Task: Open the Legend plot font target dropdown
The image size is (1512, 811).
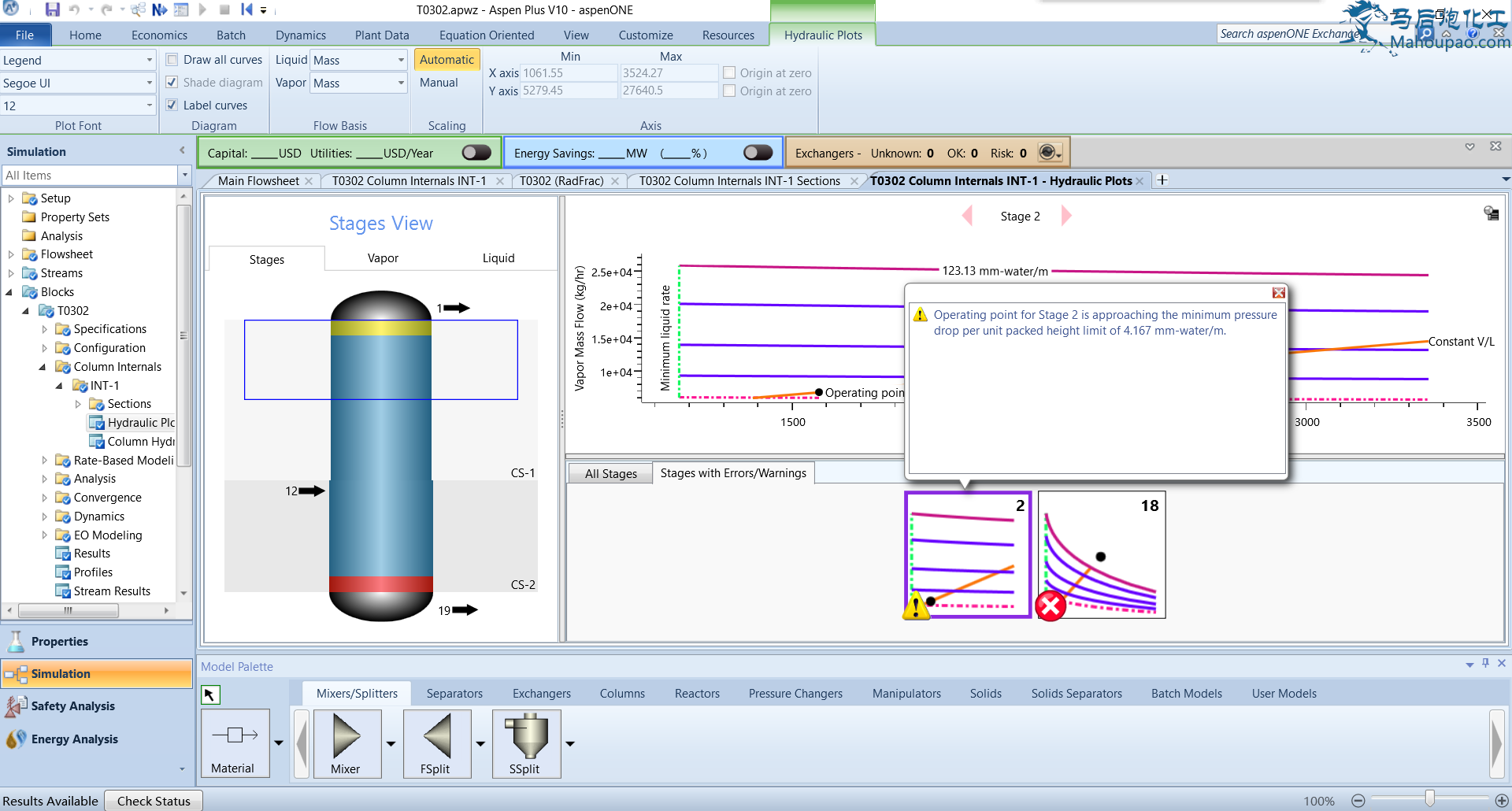Action: point(150,60)
